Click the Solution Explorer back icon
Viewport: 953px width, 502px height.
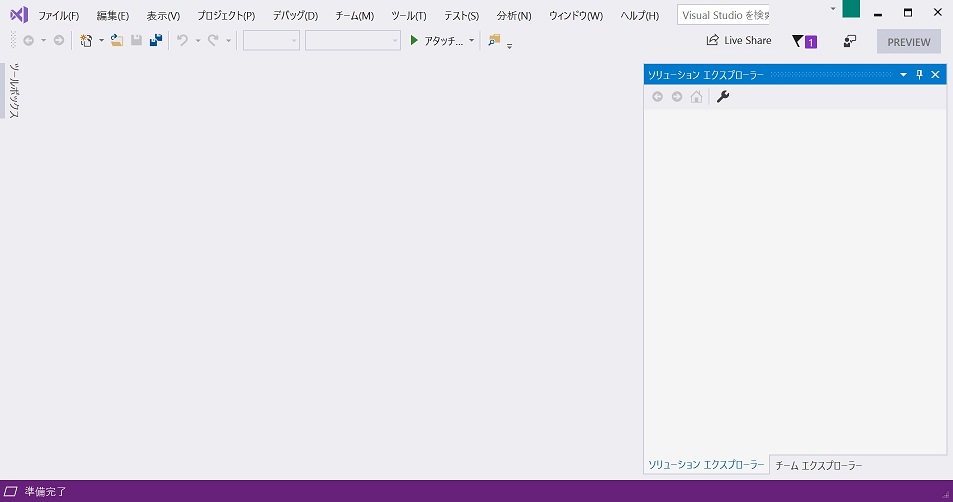click(x=657, y=97)
